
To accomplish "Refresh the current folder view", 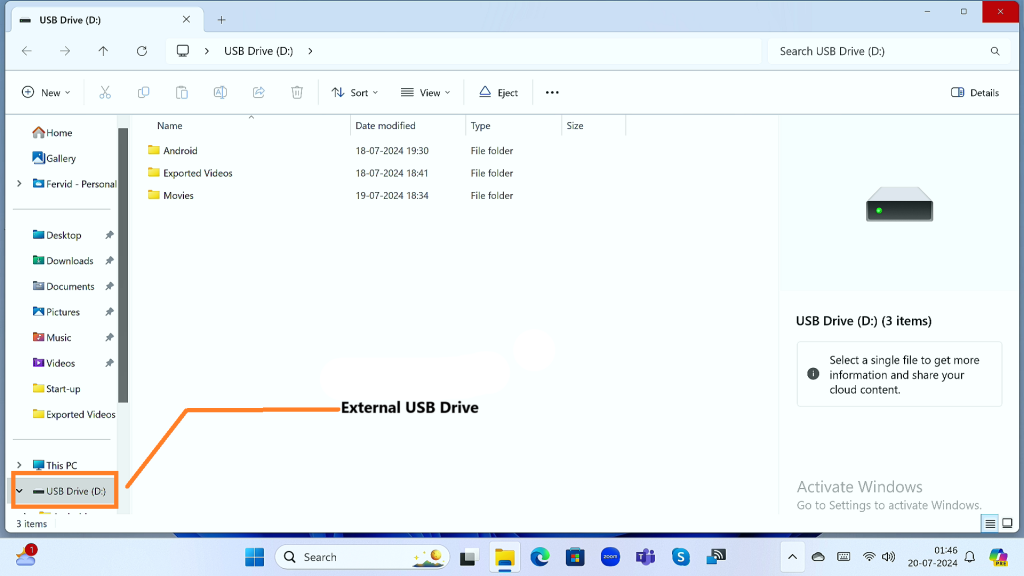I will click(142, 51).
